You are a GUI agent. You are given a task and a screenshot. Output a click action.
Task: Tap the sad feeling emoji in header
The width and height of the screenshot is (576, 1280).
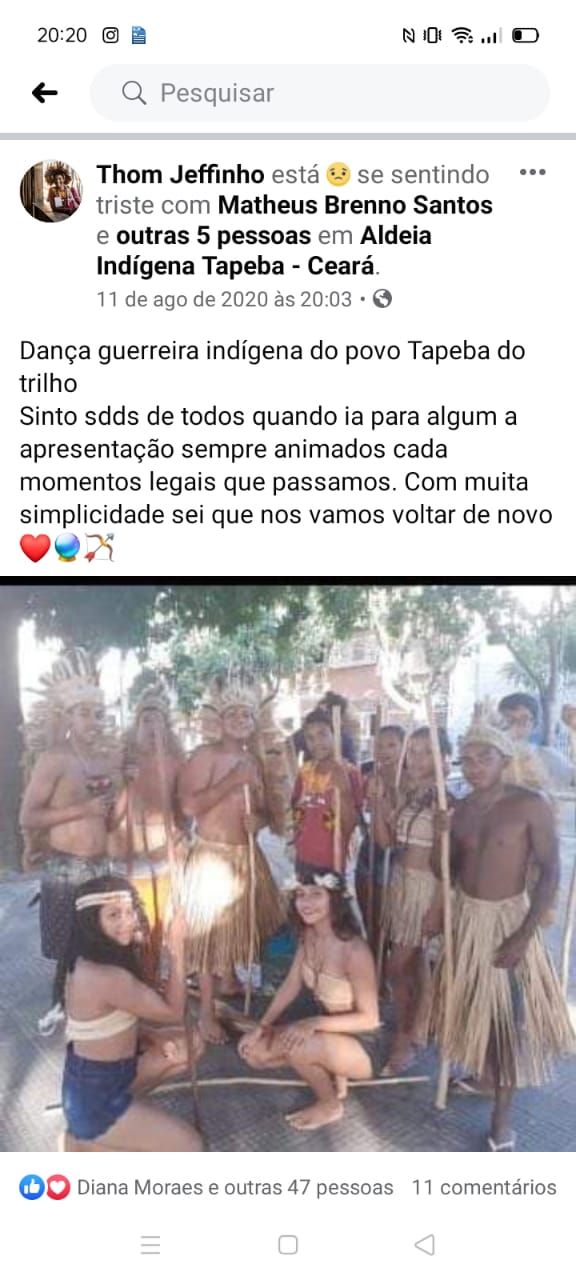coord(338,175)
